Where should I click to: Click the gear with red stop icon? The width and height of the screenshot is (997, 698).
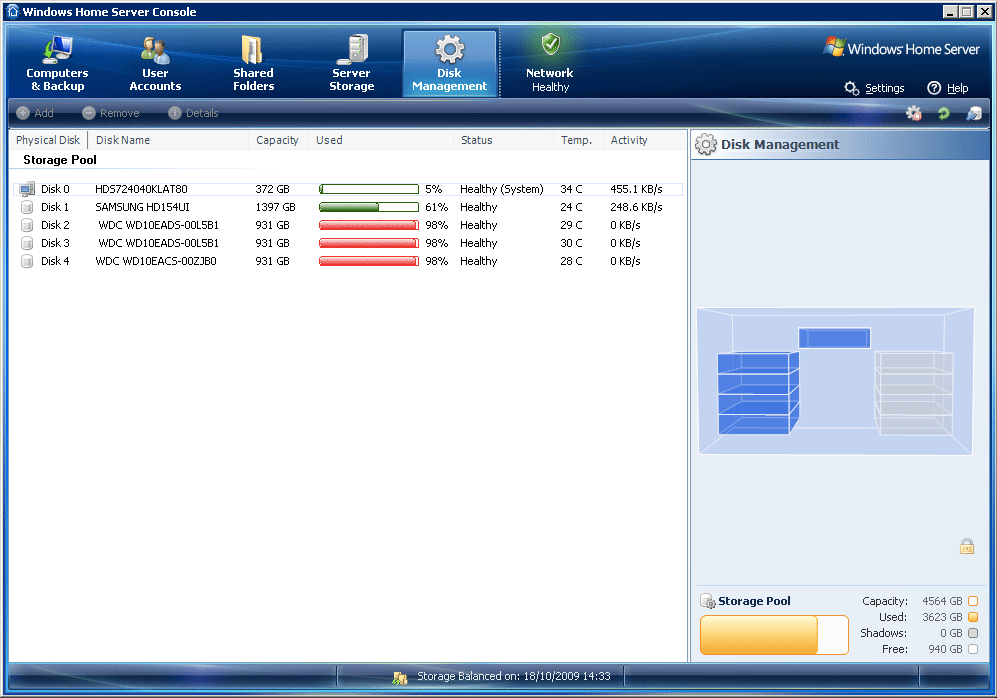coord(913,114)
